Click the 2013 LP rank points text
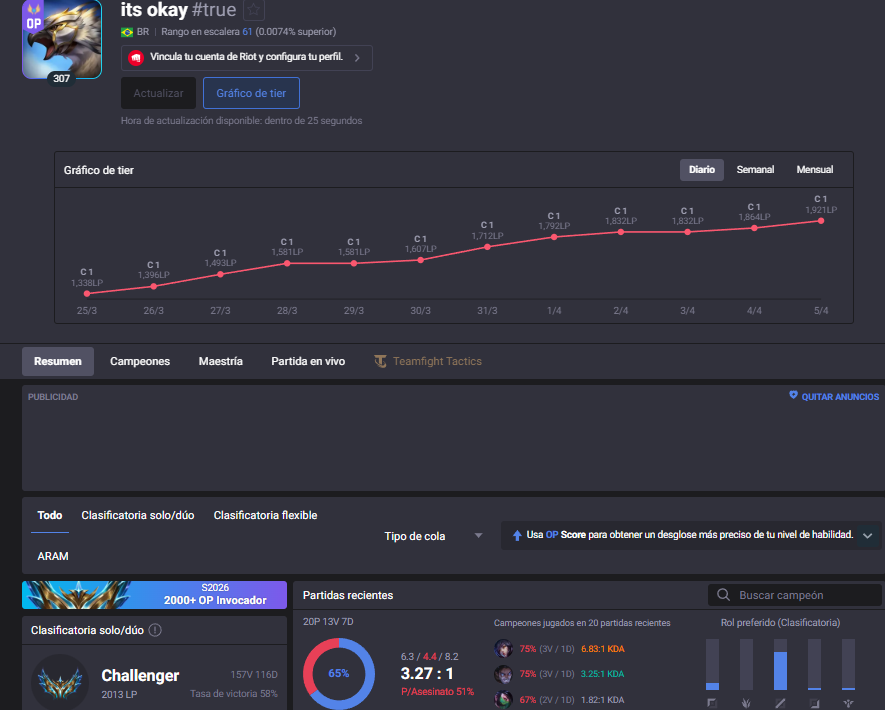This screenshot has height=710, width=885. click(x=119, y=694)
